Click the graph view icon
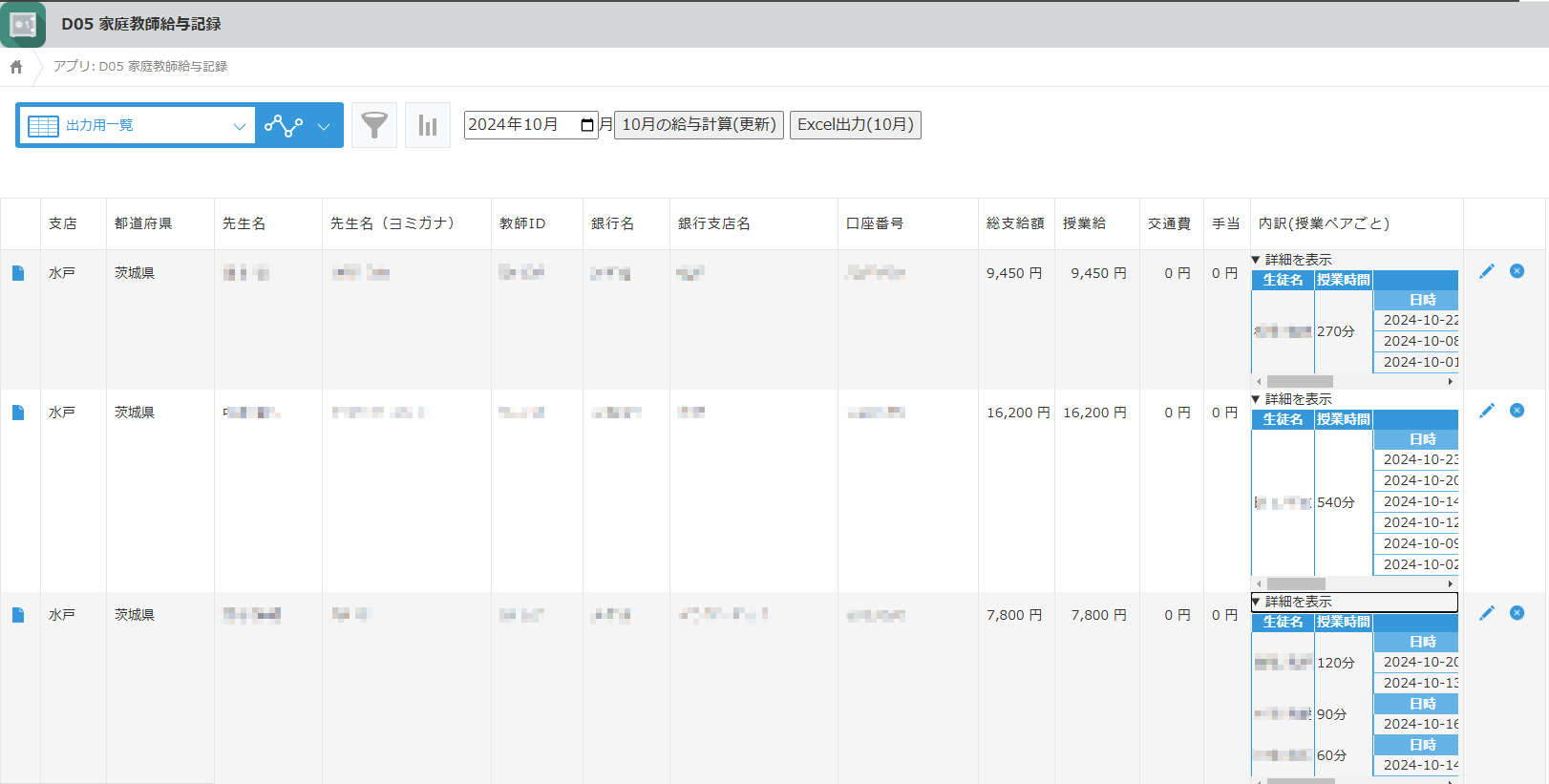1549x784 pixels. coord(284,125)
